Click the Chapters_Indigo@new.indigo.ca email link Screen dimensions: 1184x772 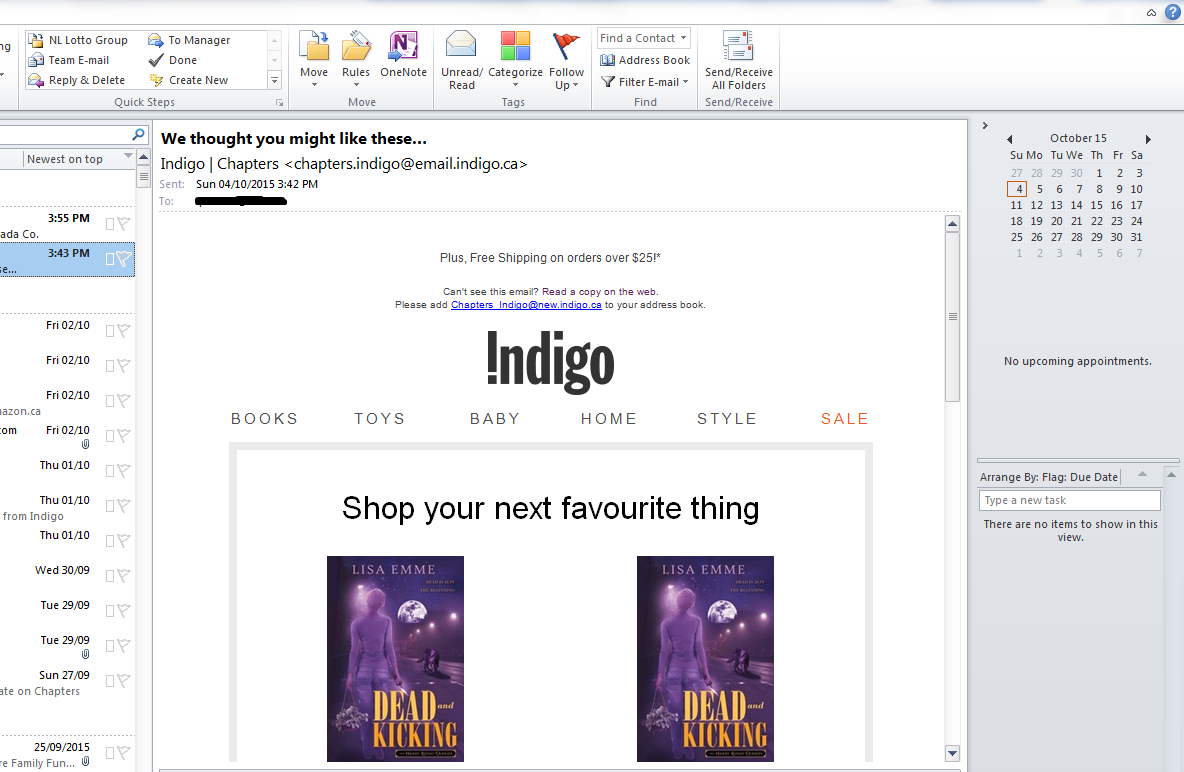point(526,305)
